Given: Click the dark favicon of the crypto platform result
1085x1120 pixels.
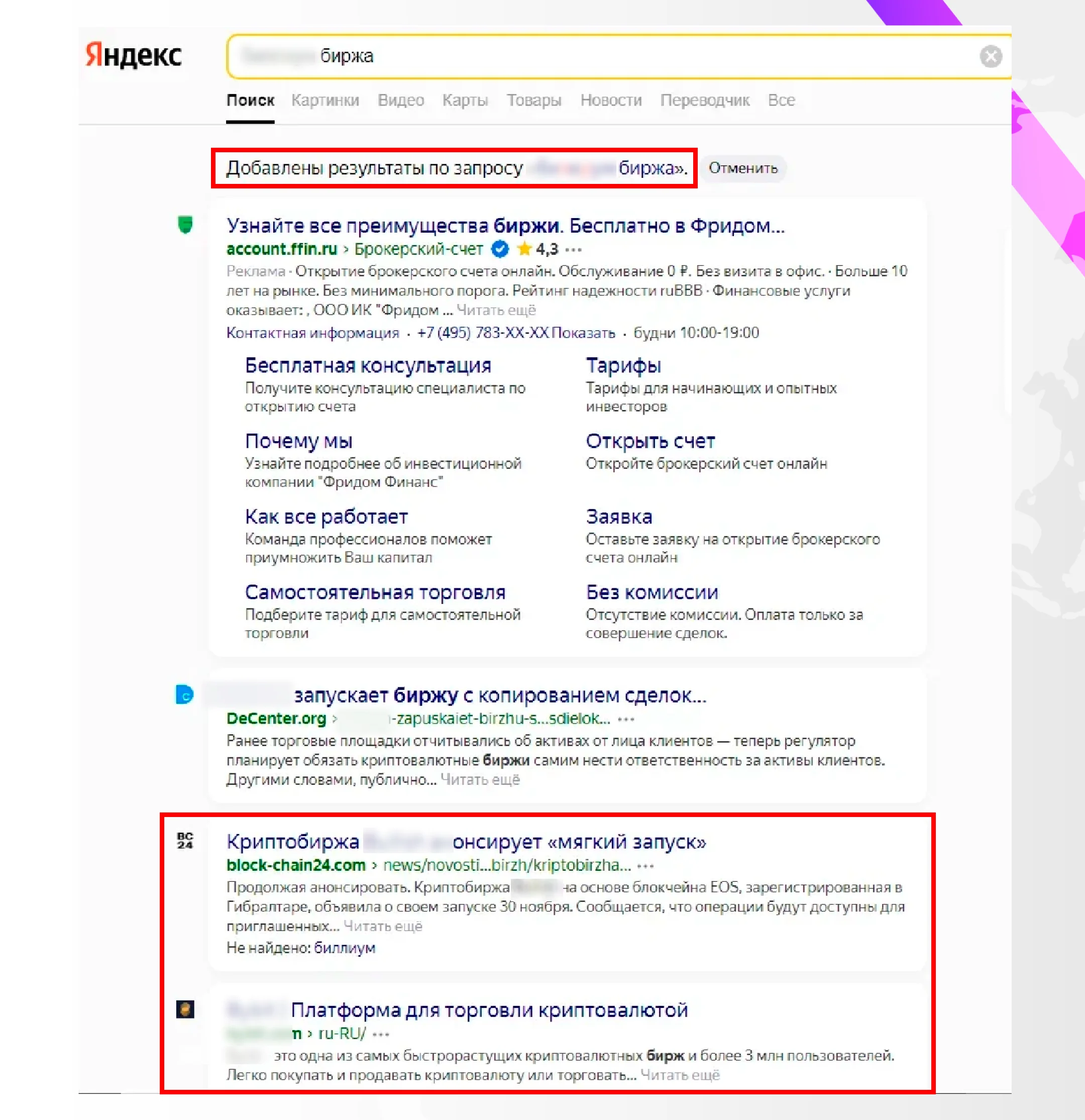Looking at the screenshot, I should click(184, 1009).
